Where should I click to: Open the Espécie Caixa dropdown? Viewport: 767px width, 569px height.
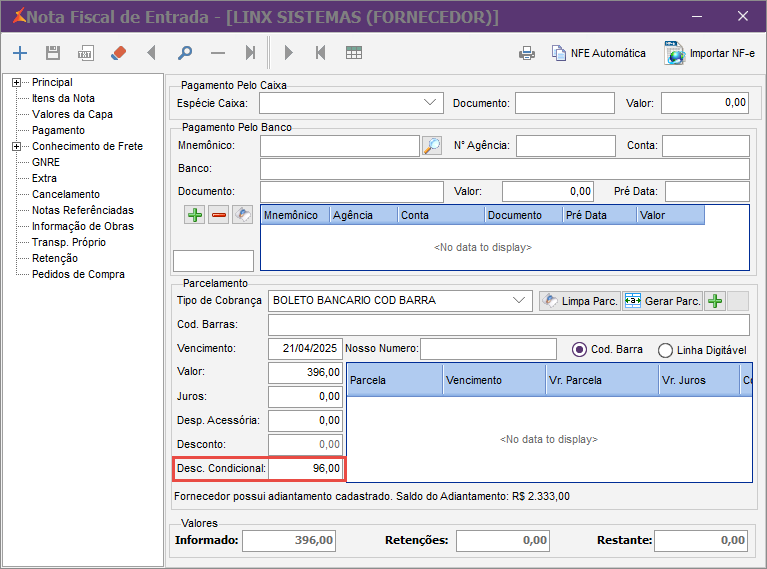(x=431, y=102)
